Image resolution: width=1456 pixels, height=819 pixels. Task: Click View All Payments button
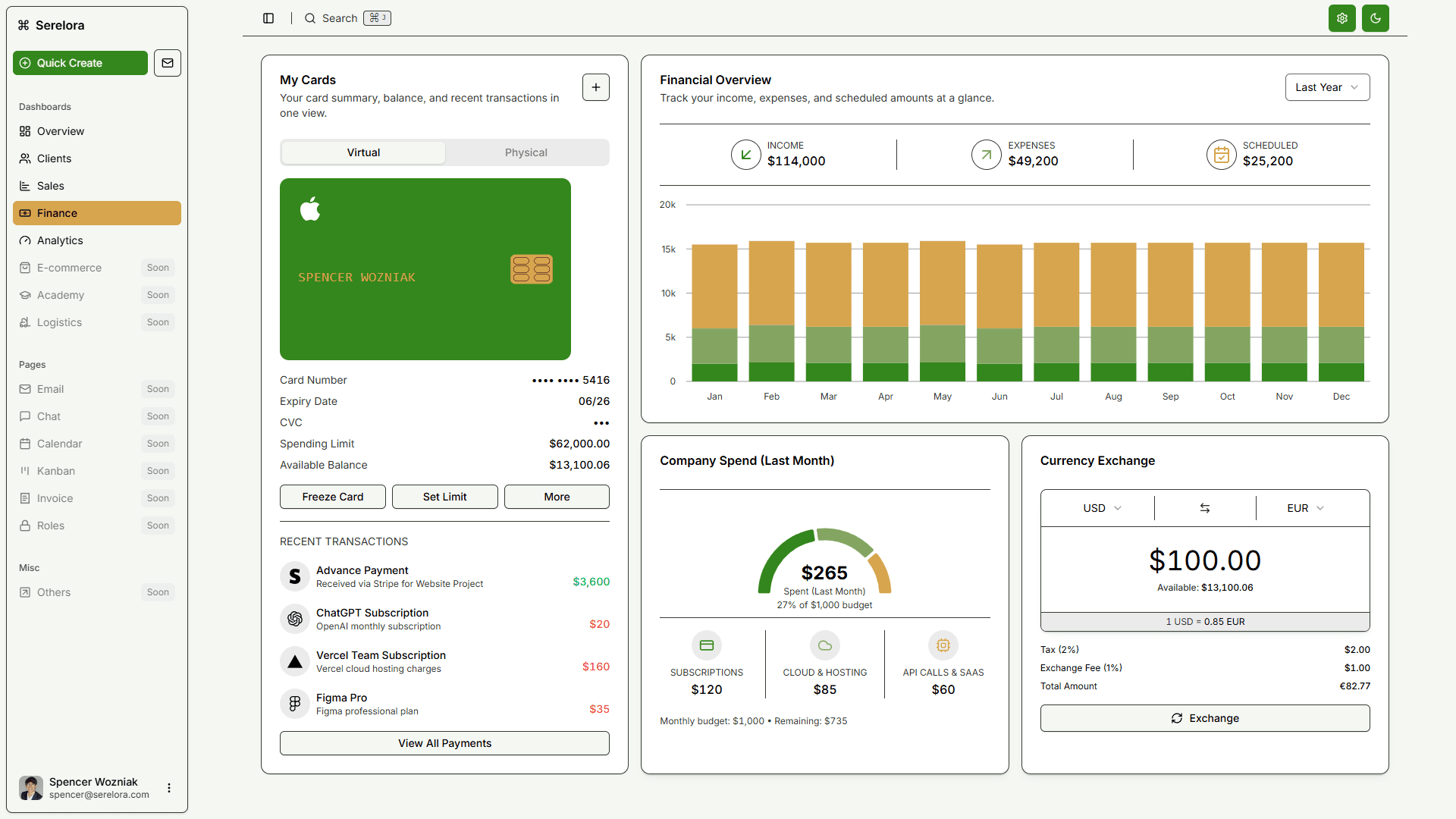point(444,743)
